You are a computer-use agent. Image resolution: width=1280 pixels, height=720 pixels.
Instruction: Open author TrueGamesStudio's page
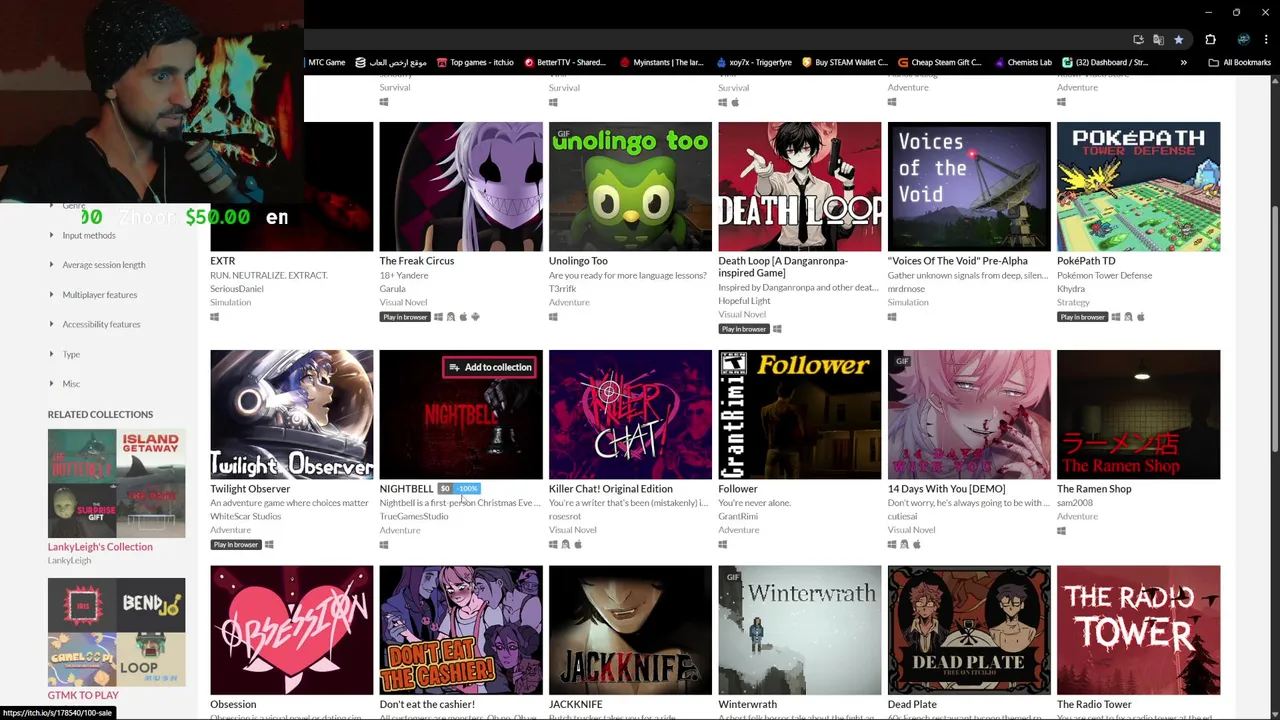pos(414,516)
